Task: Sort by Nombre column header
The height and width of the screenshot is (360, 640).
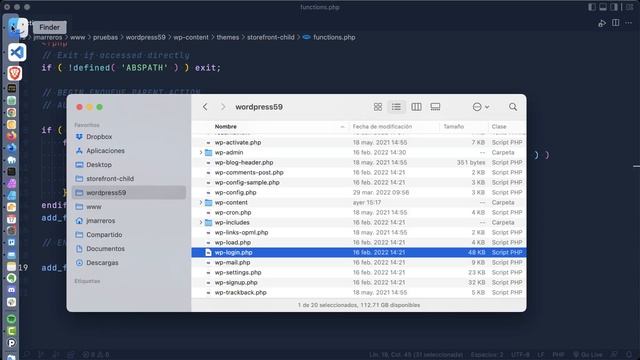Action: point(226,127)
